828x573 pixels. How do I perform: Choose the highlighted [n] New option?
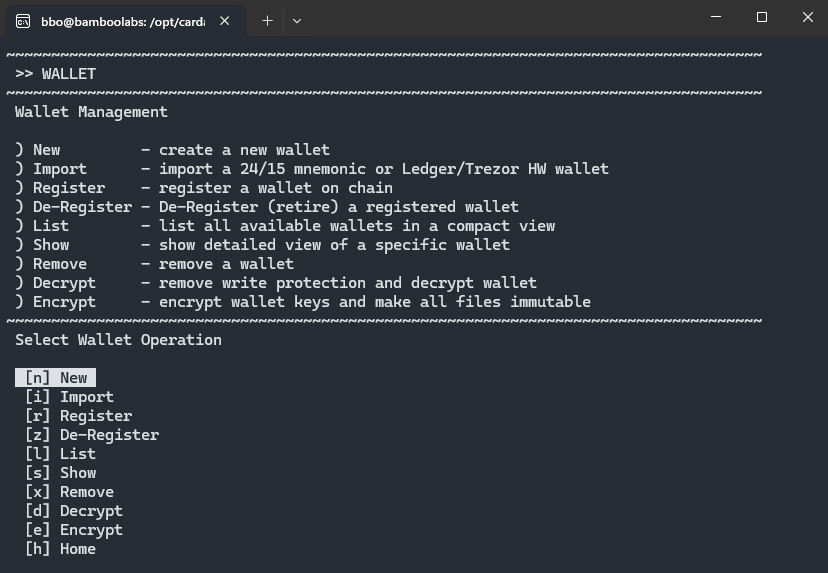click(55, 378)
